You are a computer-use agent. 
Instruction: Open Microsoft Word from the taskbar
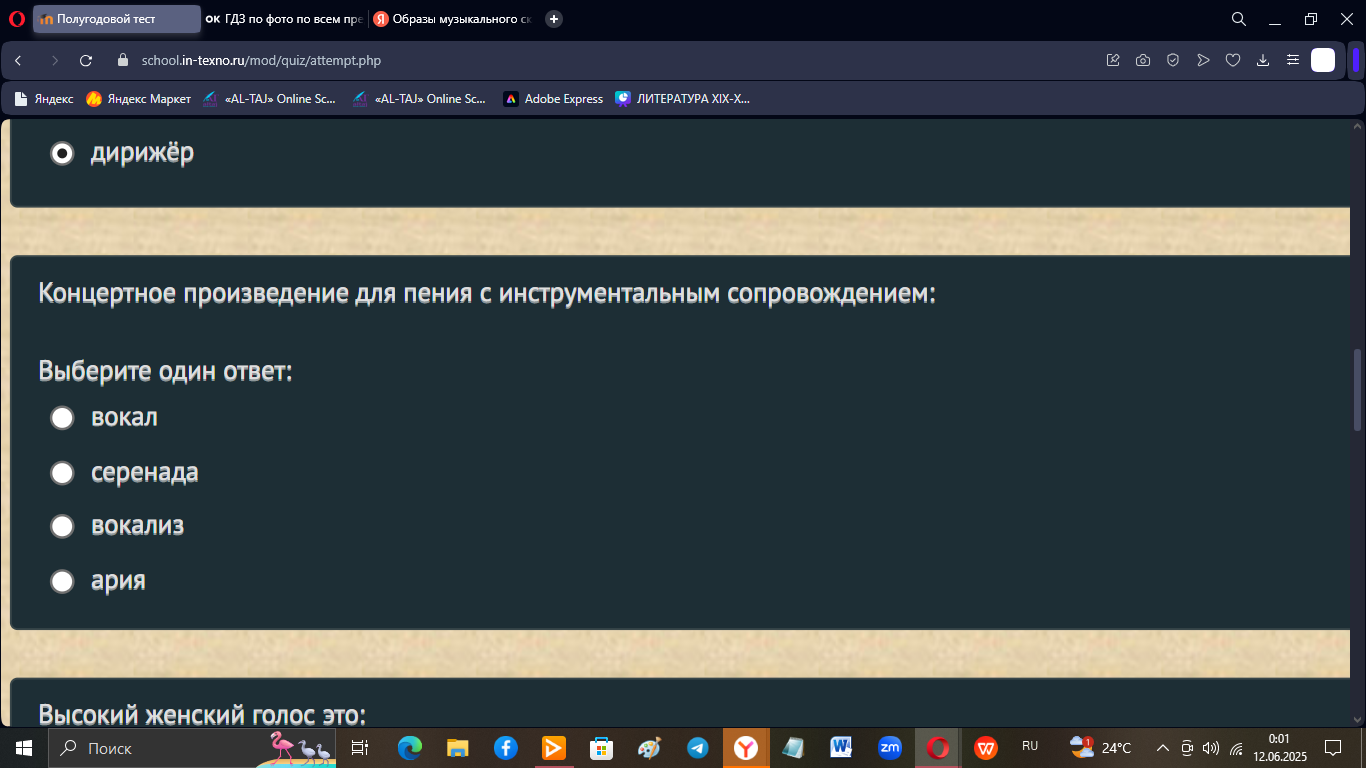coord(841,748)
